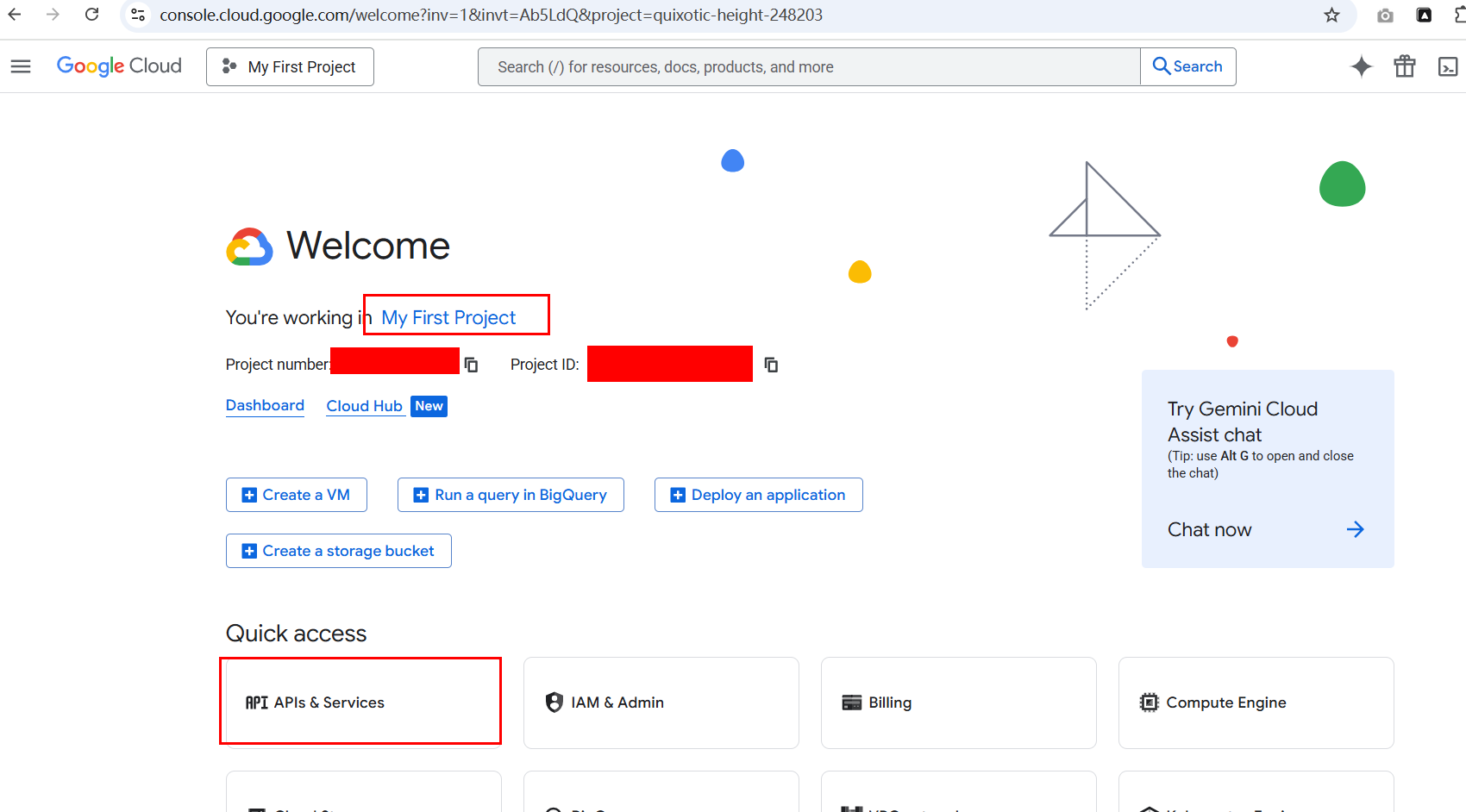Open the Cloud Hub link
This screenshot has height=812, width=1466.
pos(364,406)
